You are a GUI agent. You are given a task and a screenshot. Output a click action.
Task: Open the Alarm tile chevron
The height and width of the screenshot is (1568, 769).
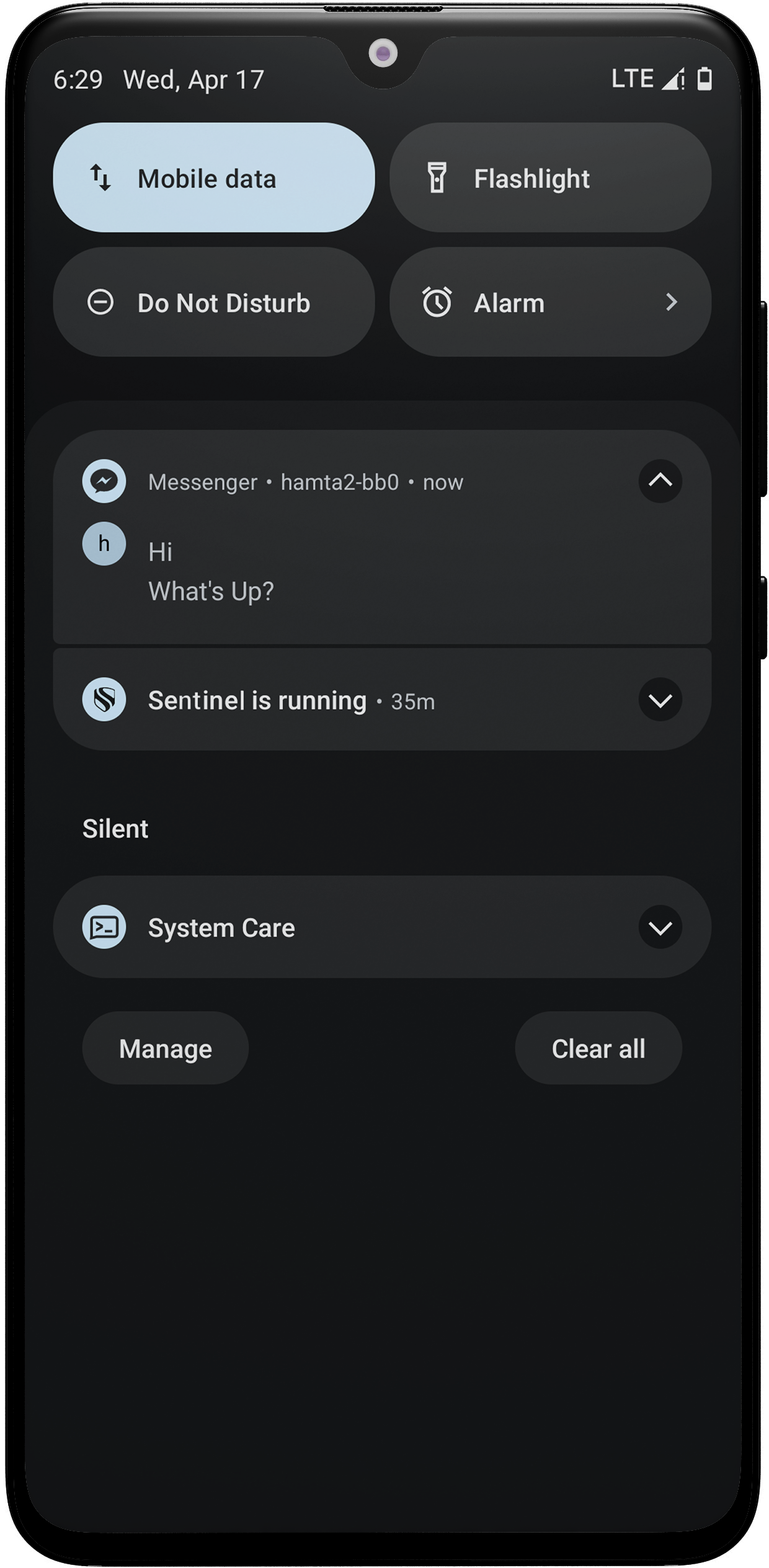tap(671, 302)
